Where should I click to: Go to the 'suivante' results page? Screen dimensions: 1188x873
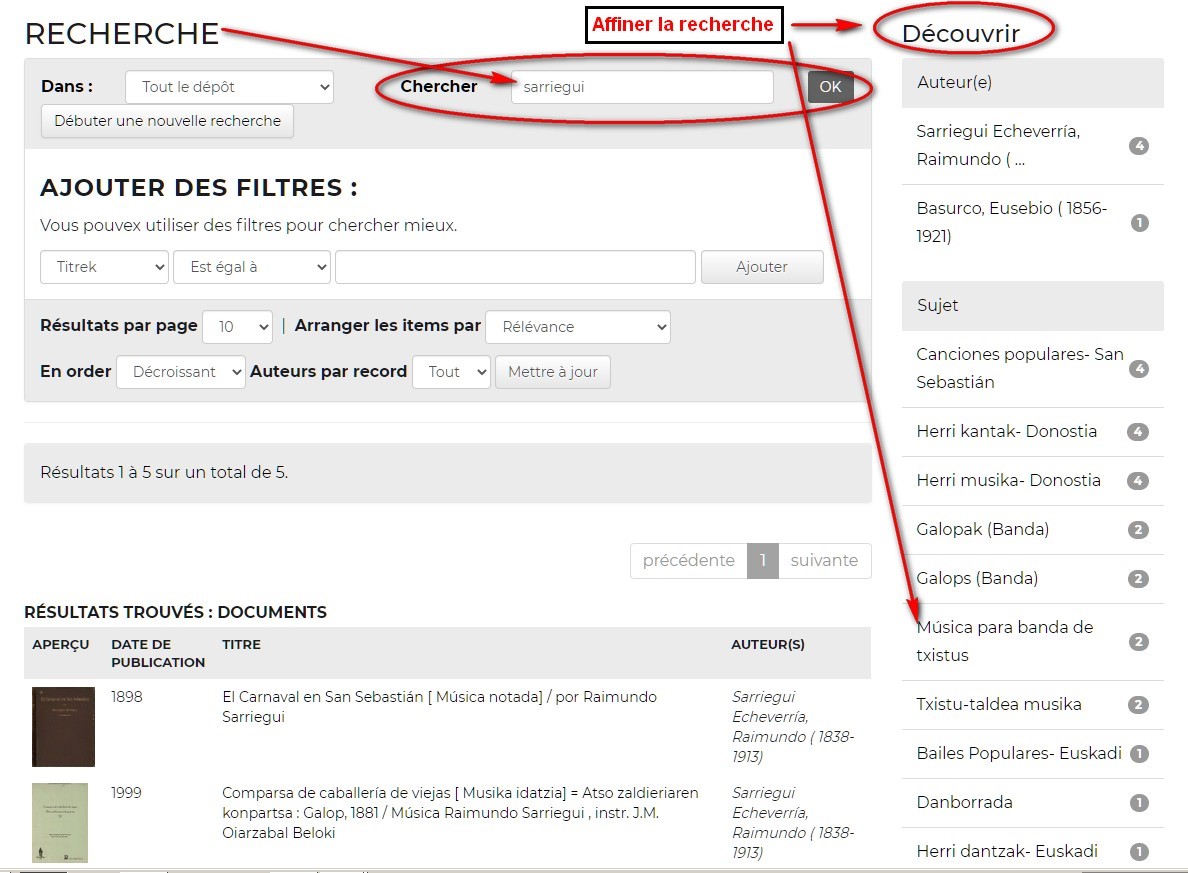point(824,561)
